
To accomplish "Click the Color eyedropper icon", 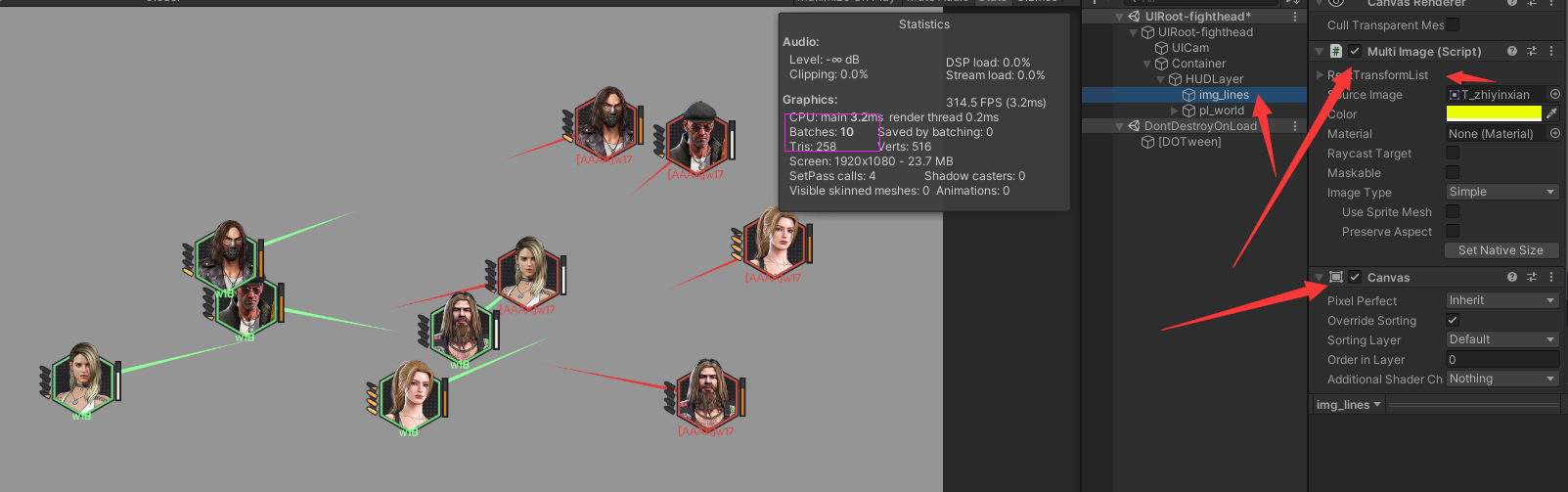I will point(1552,113).
